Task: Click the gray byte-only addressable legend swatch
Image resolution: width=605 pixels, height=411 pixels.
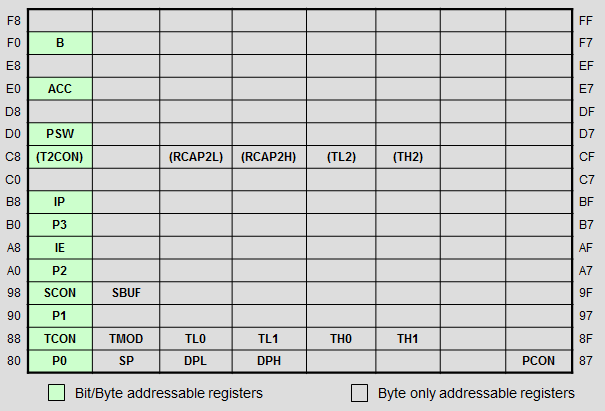Action: tap(359, 392)
